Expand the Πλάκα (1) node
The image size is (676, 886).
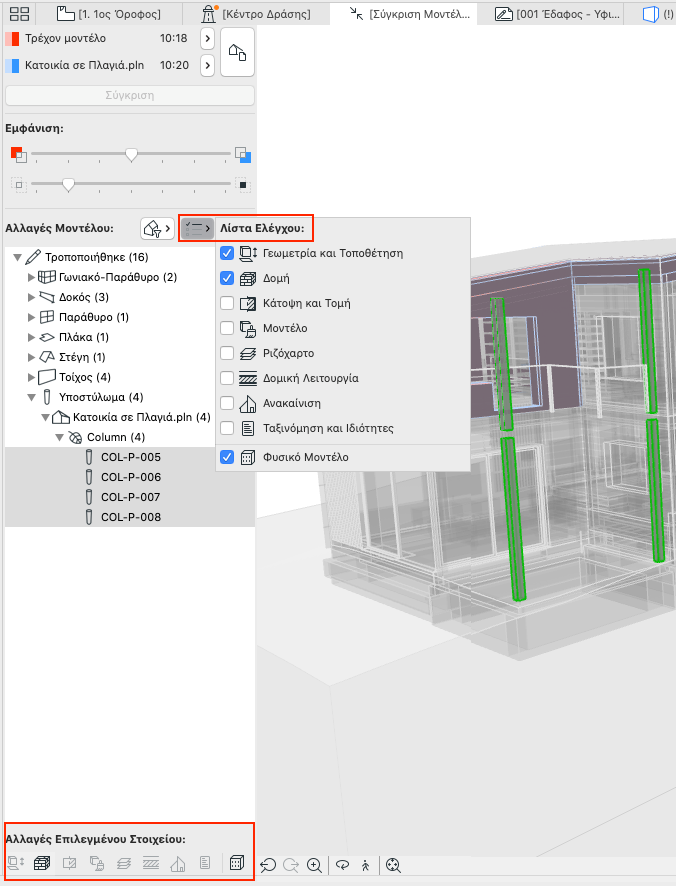click(x=31, y=337)
